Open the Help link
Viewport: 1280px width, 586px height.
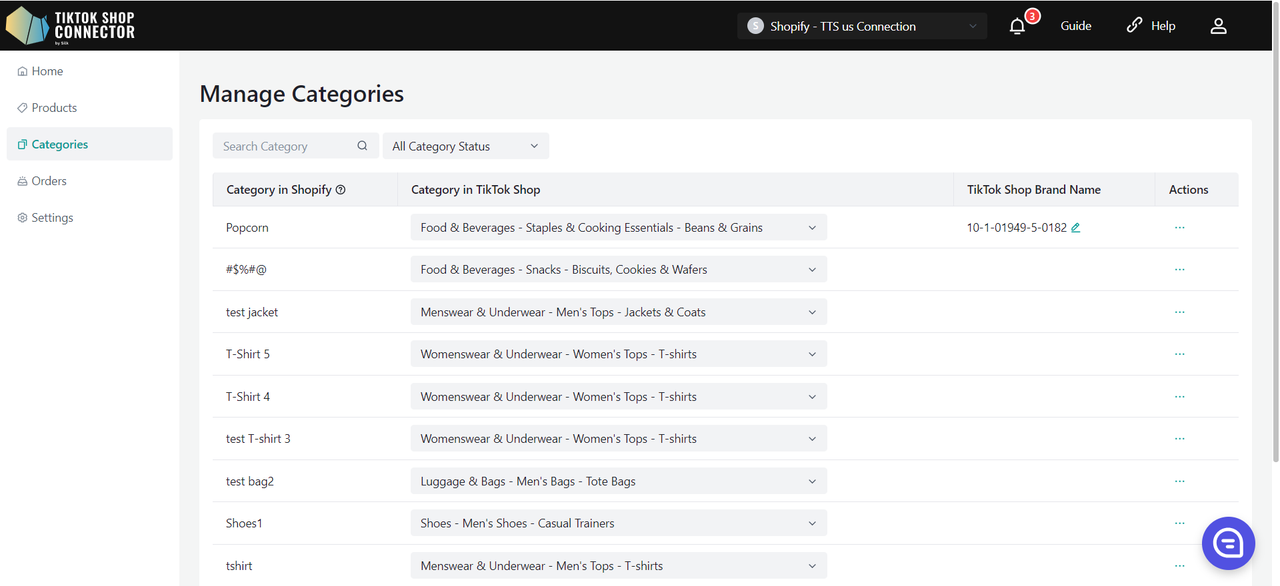(1151, 26)
